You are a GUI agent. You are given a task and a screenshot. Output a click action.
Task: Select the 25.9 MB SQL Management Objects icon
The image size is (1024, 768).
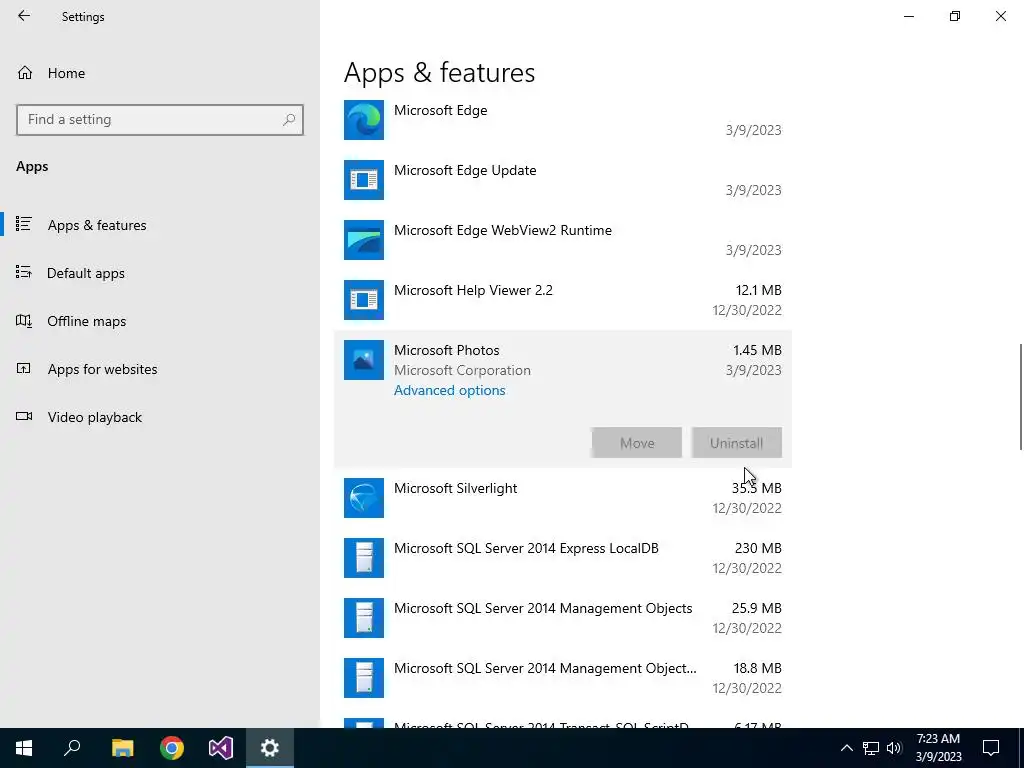coord(364,618)
